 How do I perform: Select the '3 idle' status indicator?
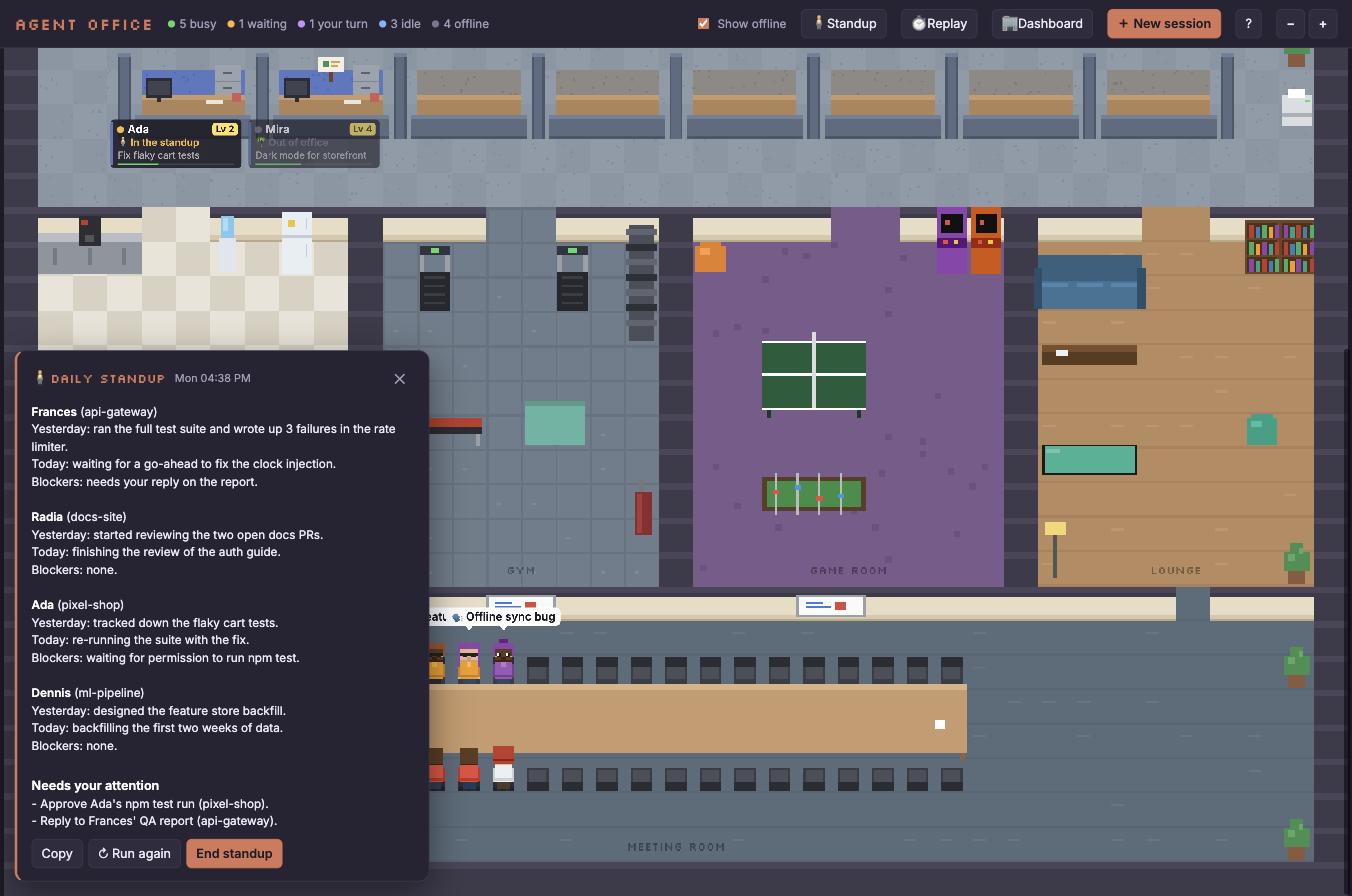click(399, 24)
